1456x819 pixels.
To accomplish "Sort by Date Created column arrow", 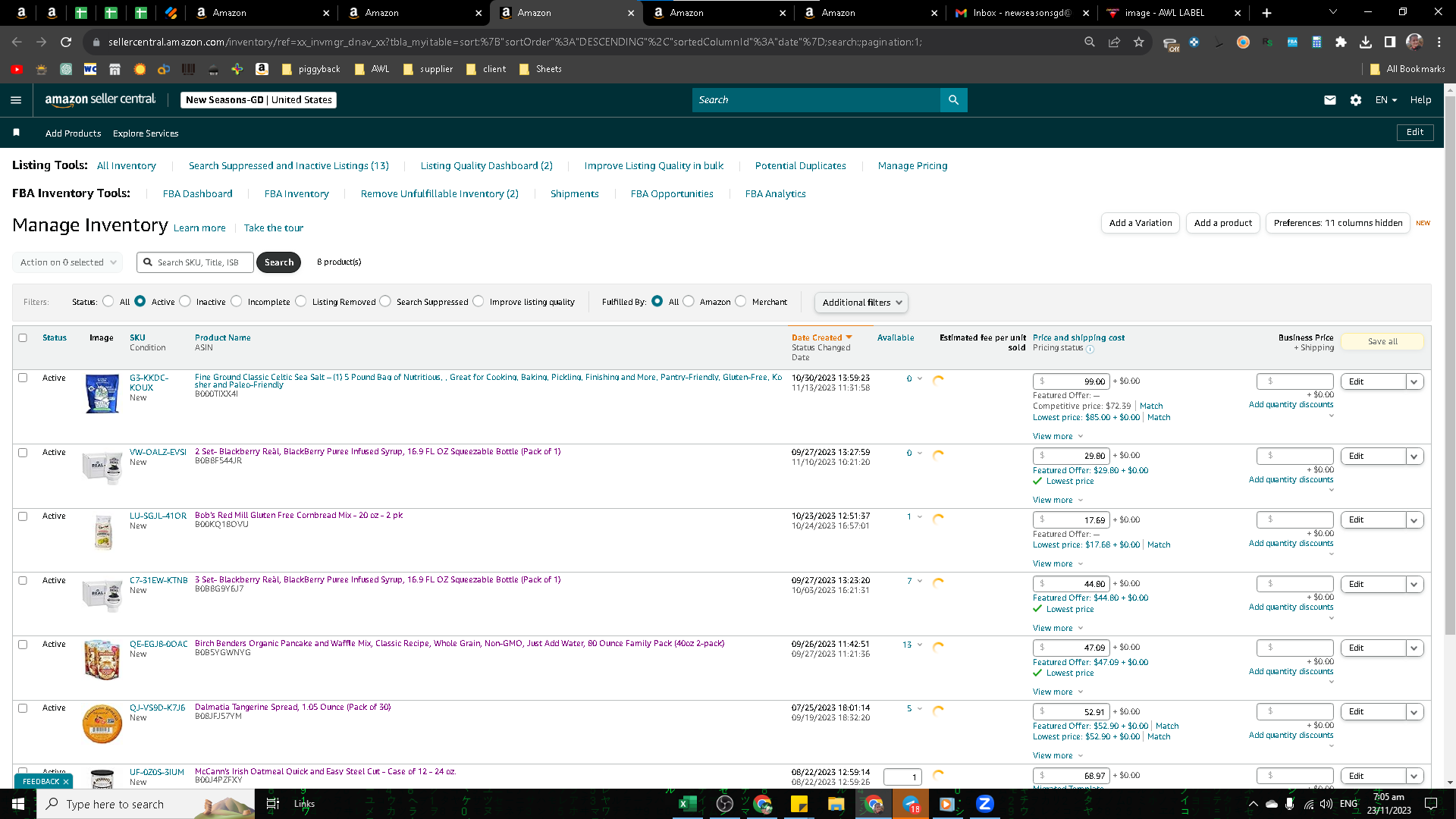I will 849,337.
